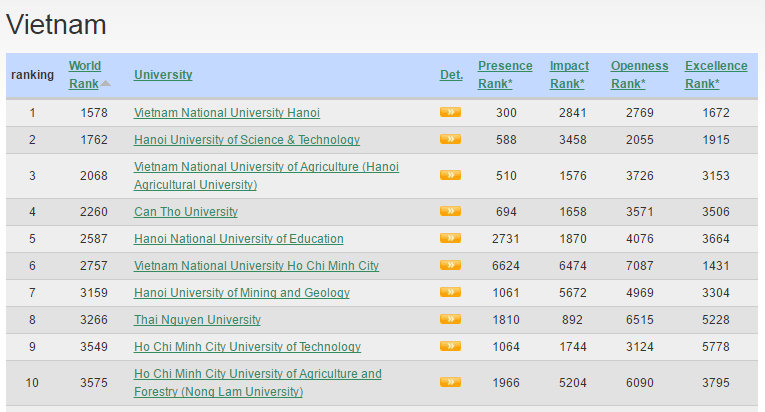Click the Det. column header
The width and height of the screenshot is (765, 412).
pyautogui.click(x=451, y=75)
